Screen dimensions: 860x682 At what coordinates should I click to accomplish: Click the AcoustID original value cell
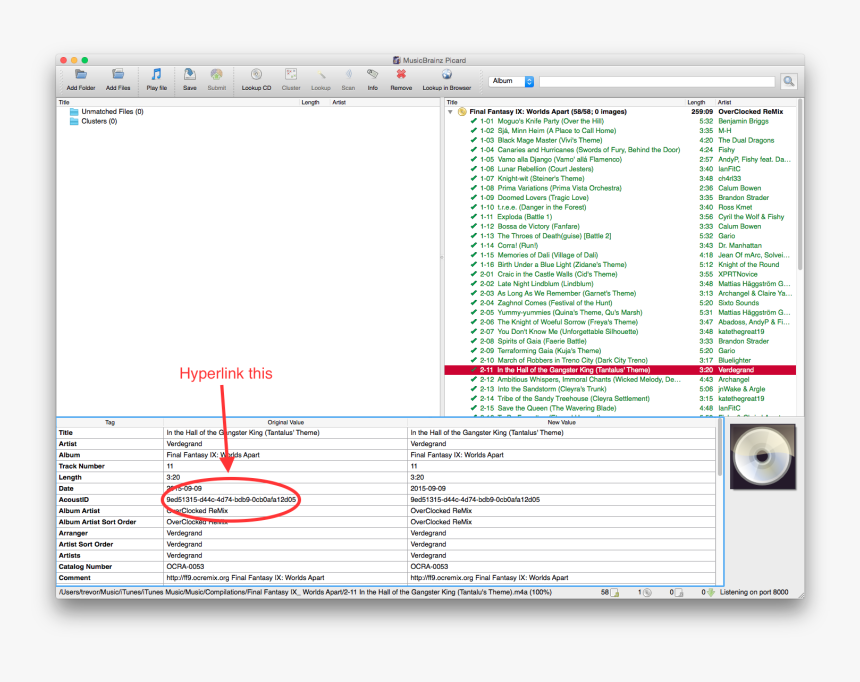tap(285, 500)
